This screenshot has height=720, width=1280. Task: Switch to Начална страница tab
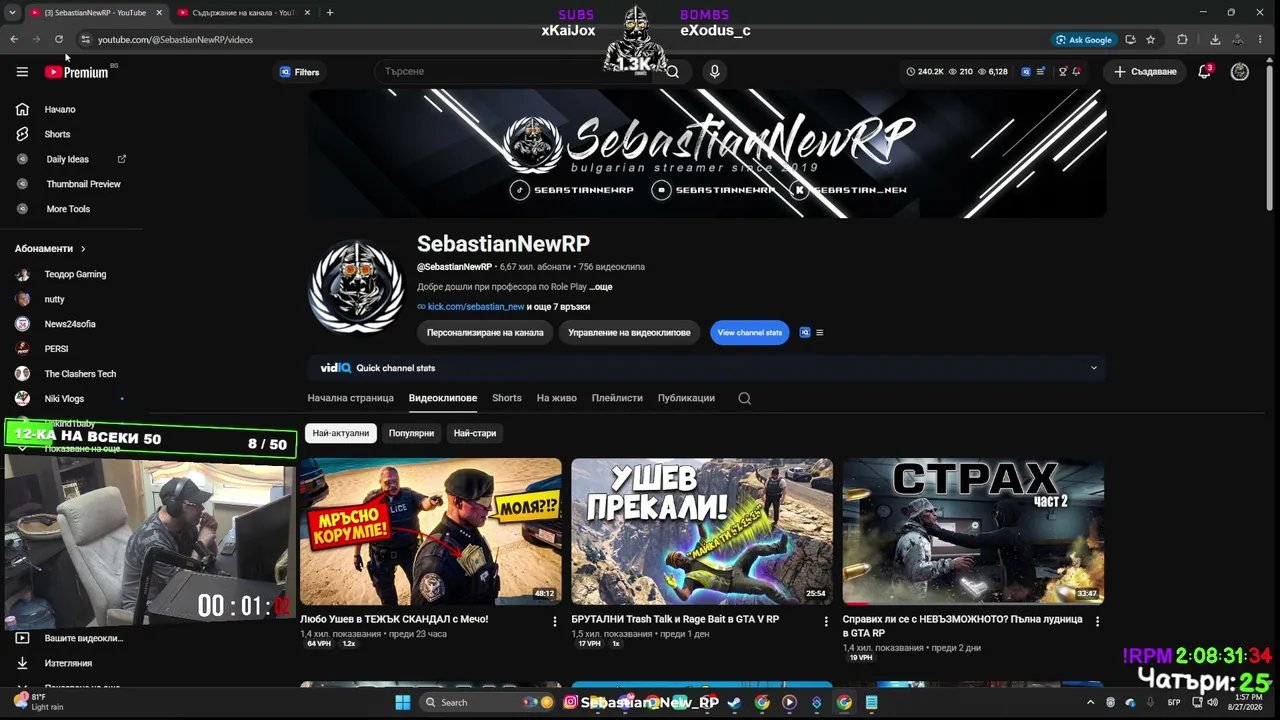(350, 398)
